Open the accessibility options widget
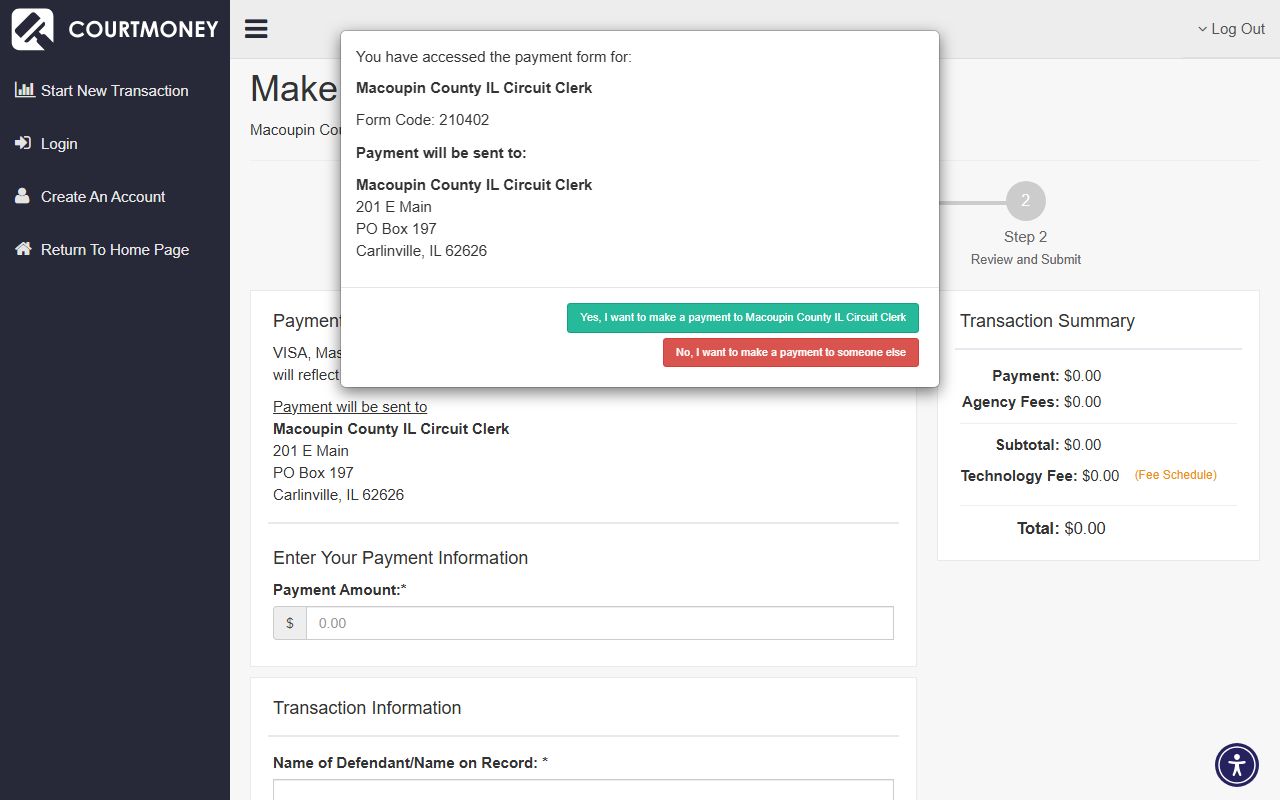This screenshot has height=800, width=1280. (1237, 766)
